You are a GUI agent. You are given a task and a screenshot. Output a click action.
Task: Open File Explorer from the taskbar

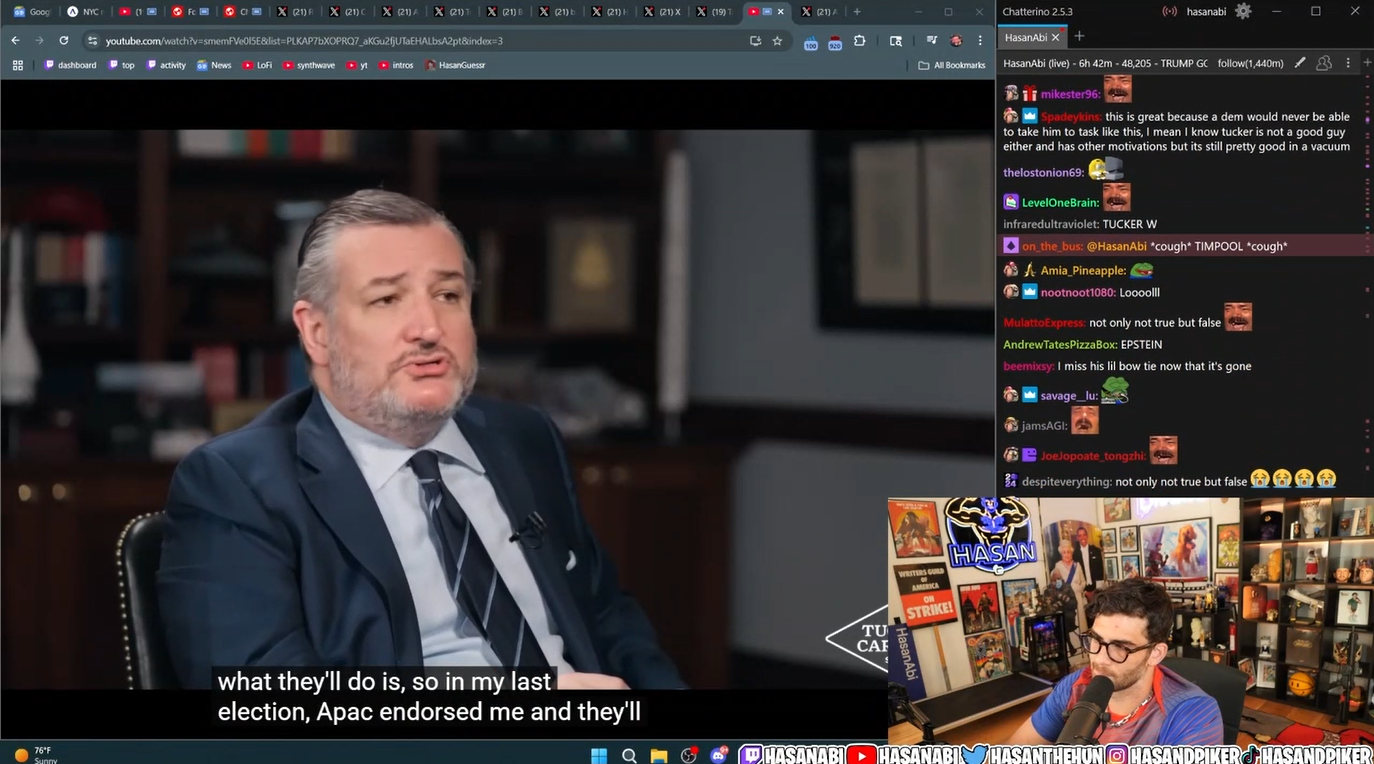tap(658, 755)
